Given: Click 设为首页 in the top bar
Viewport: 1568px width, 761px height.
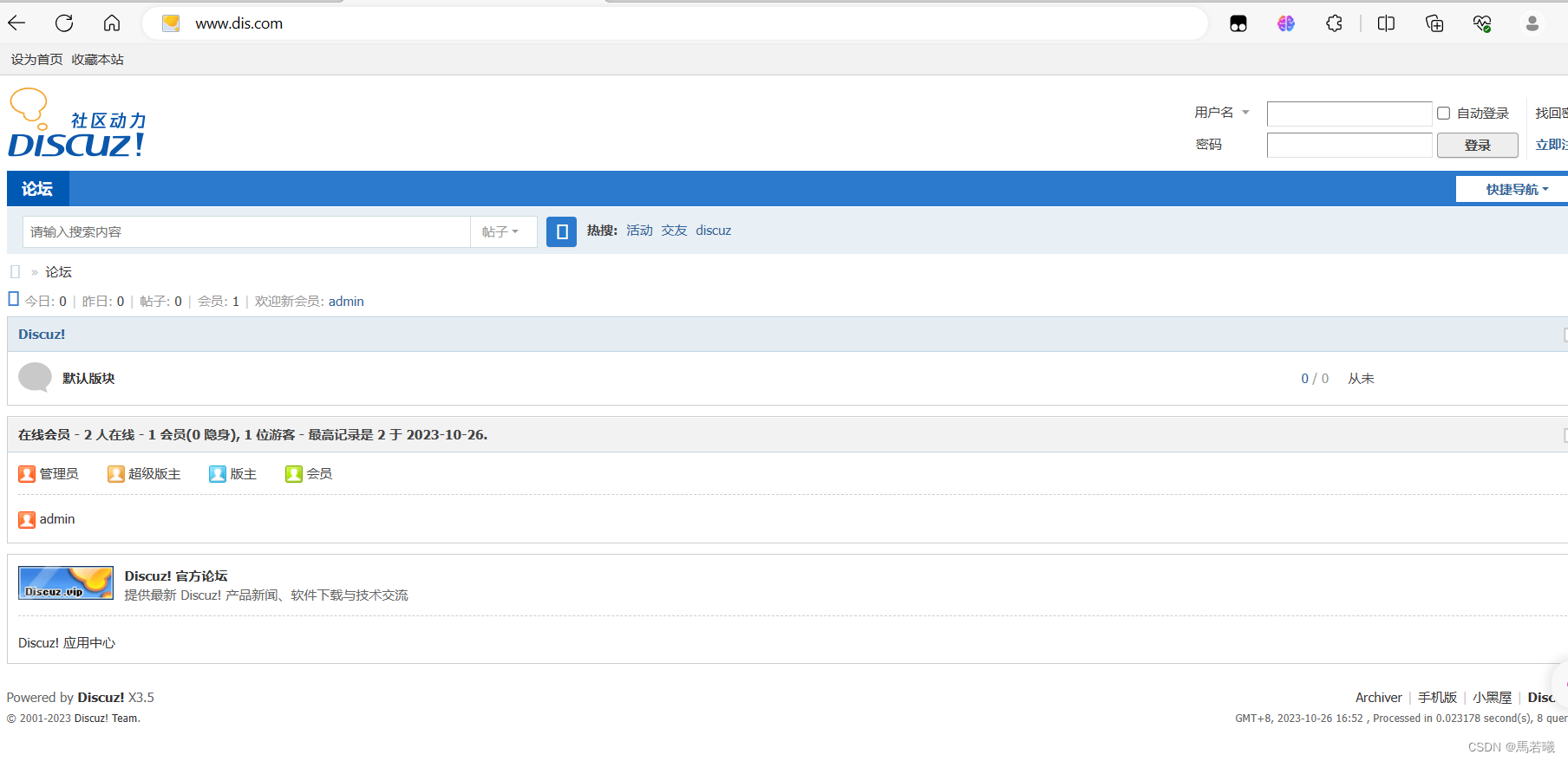Looking at the screenshot, I should point(36,60).
